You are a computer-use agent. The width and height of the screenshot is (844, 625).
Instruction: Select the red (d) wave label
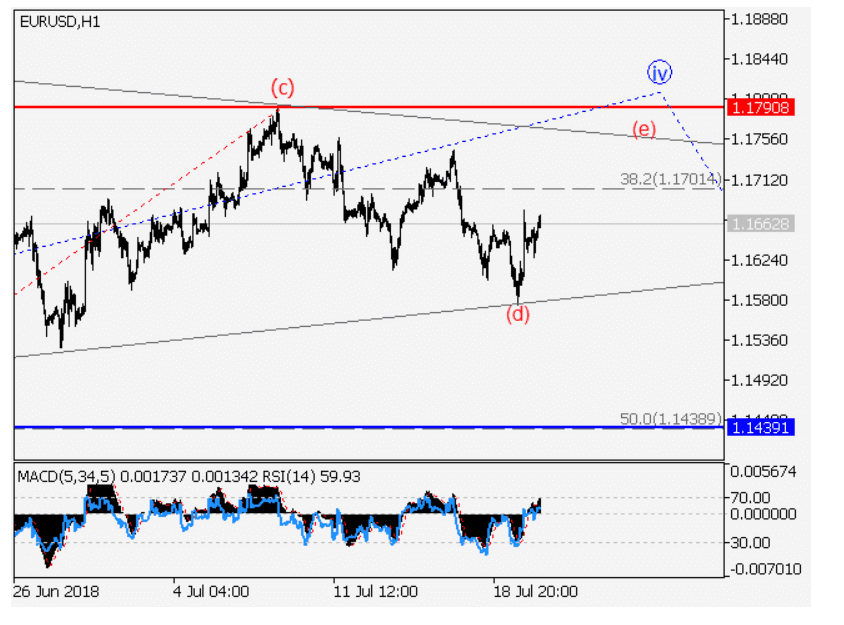517,314
